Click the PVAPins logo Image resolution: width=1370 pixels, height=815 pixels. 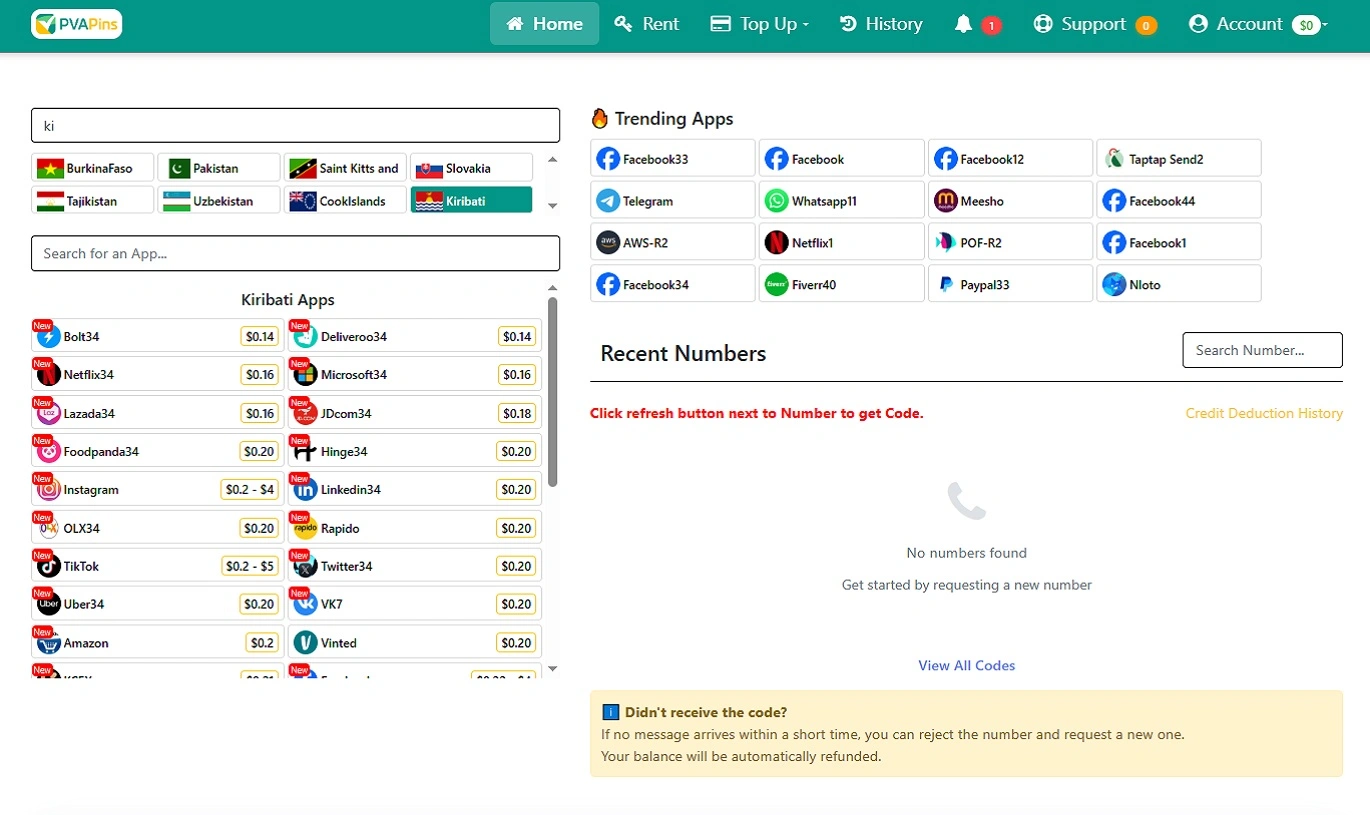(x=77, y=24)
